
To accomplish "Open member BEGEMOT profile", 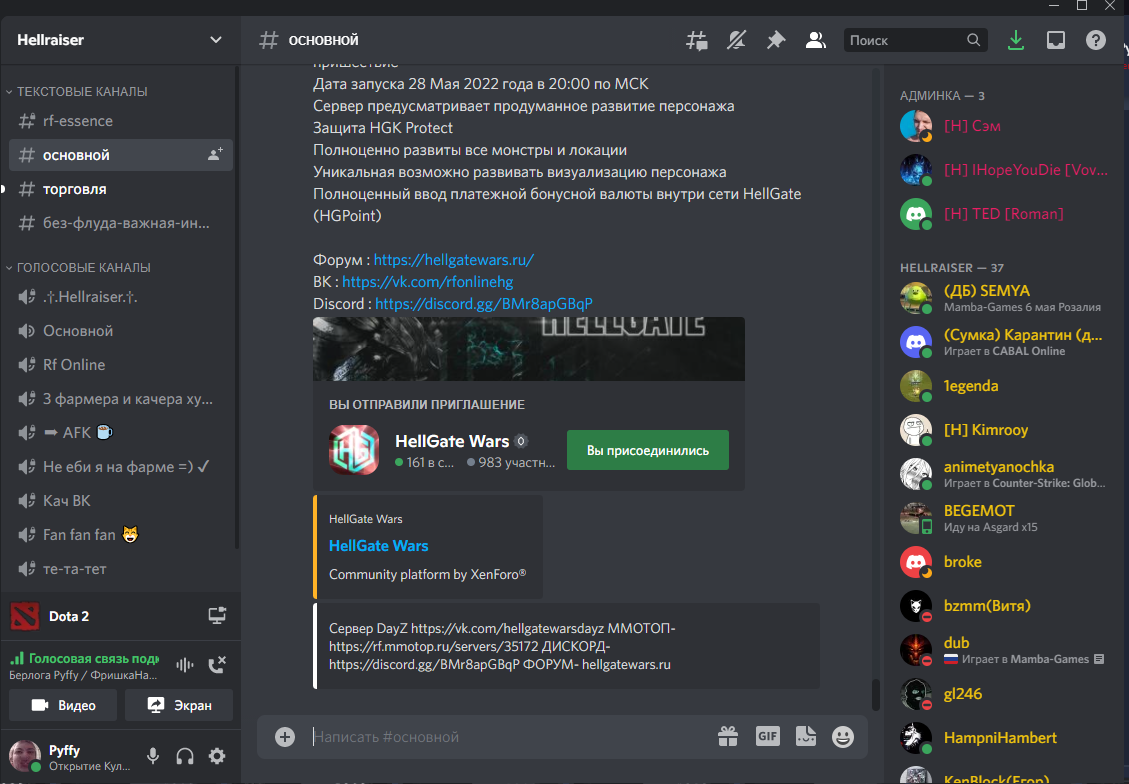I will coord(1005,518).
